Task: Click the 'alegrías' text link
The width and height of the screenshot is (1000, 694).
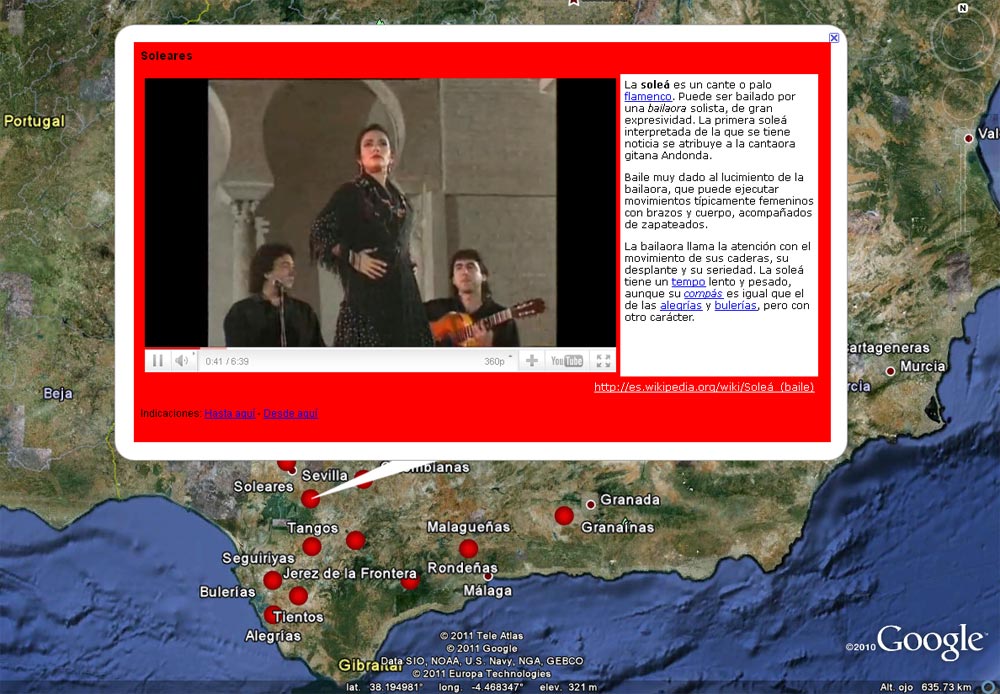Action: [x=680, y=306]
